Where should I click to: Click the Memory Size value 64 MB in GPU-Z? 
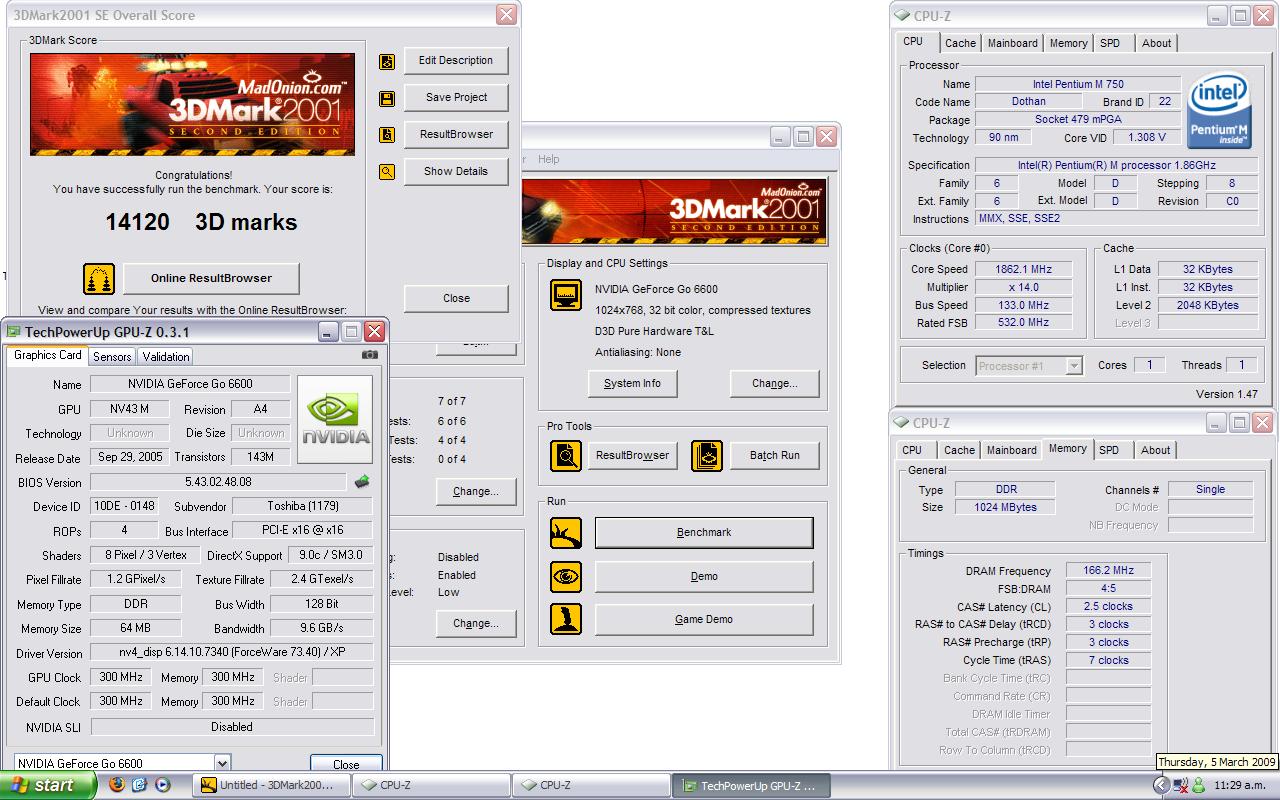point(136,629)
